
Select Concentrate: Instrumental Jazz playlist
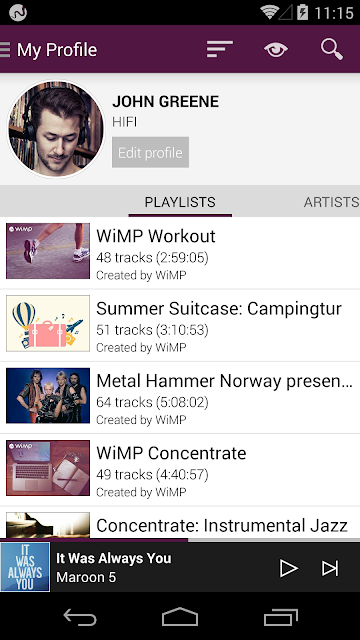click(180, 523)
